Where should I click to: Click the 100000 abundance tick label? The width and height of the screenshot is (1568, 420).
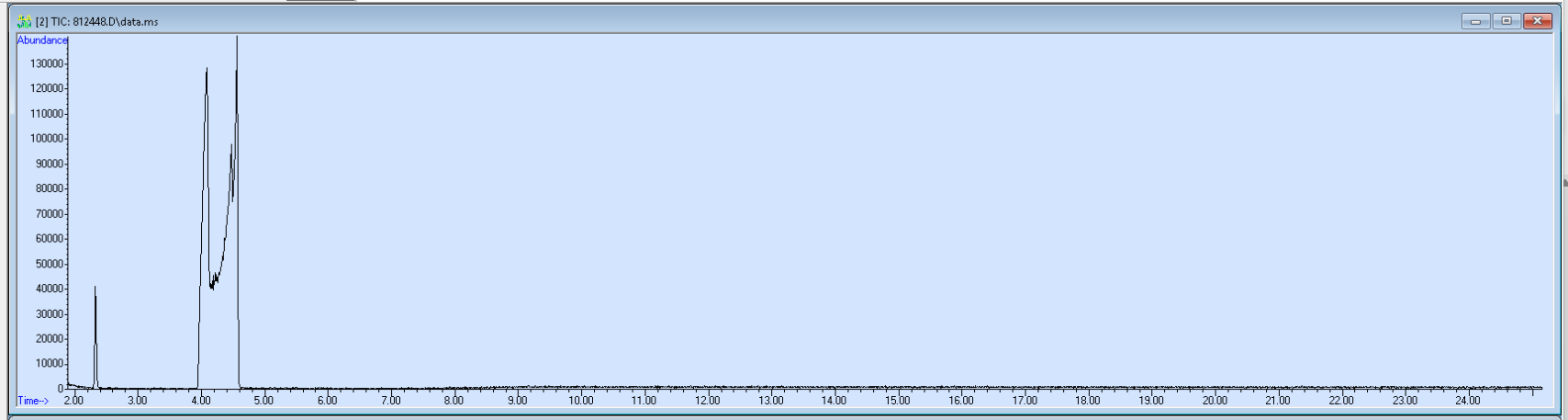[x=47, y=139]
